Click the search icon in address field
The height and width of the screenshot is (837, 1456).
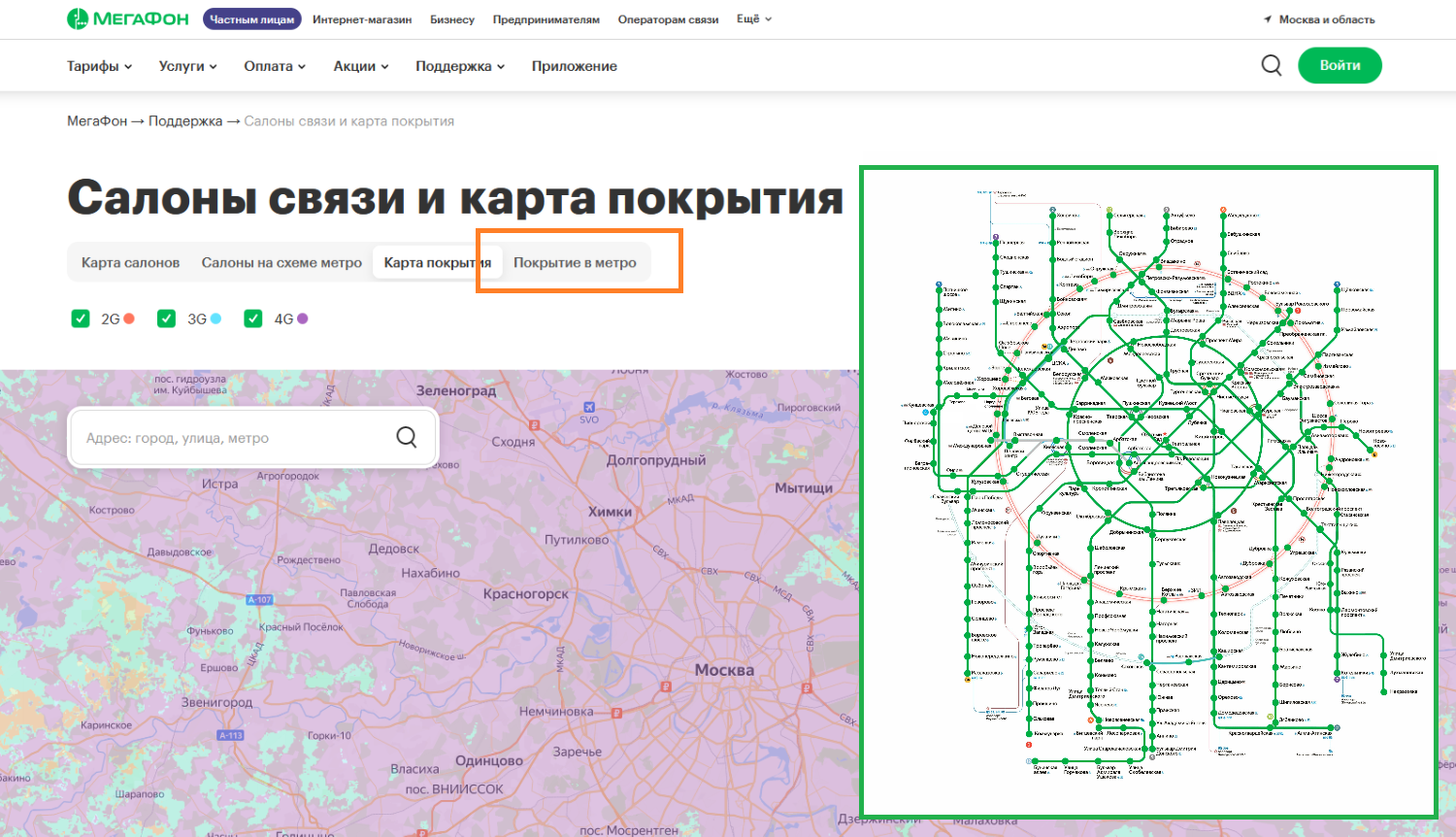407,437
